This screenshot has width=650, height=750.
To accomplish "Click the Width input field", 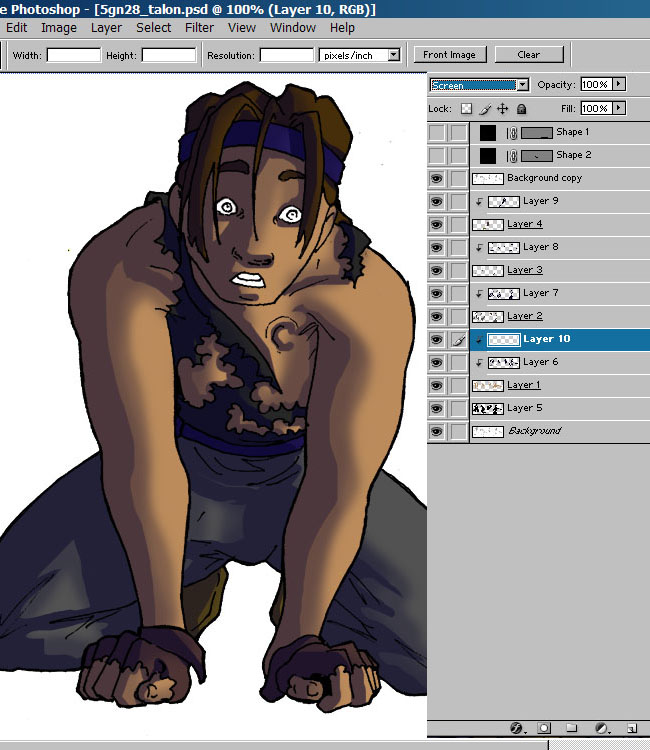I will 74,55.
